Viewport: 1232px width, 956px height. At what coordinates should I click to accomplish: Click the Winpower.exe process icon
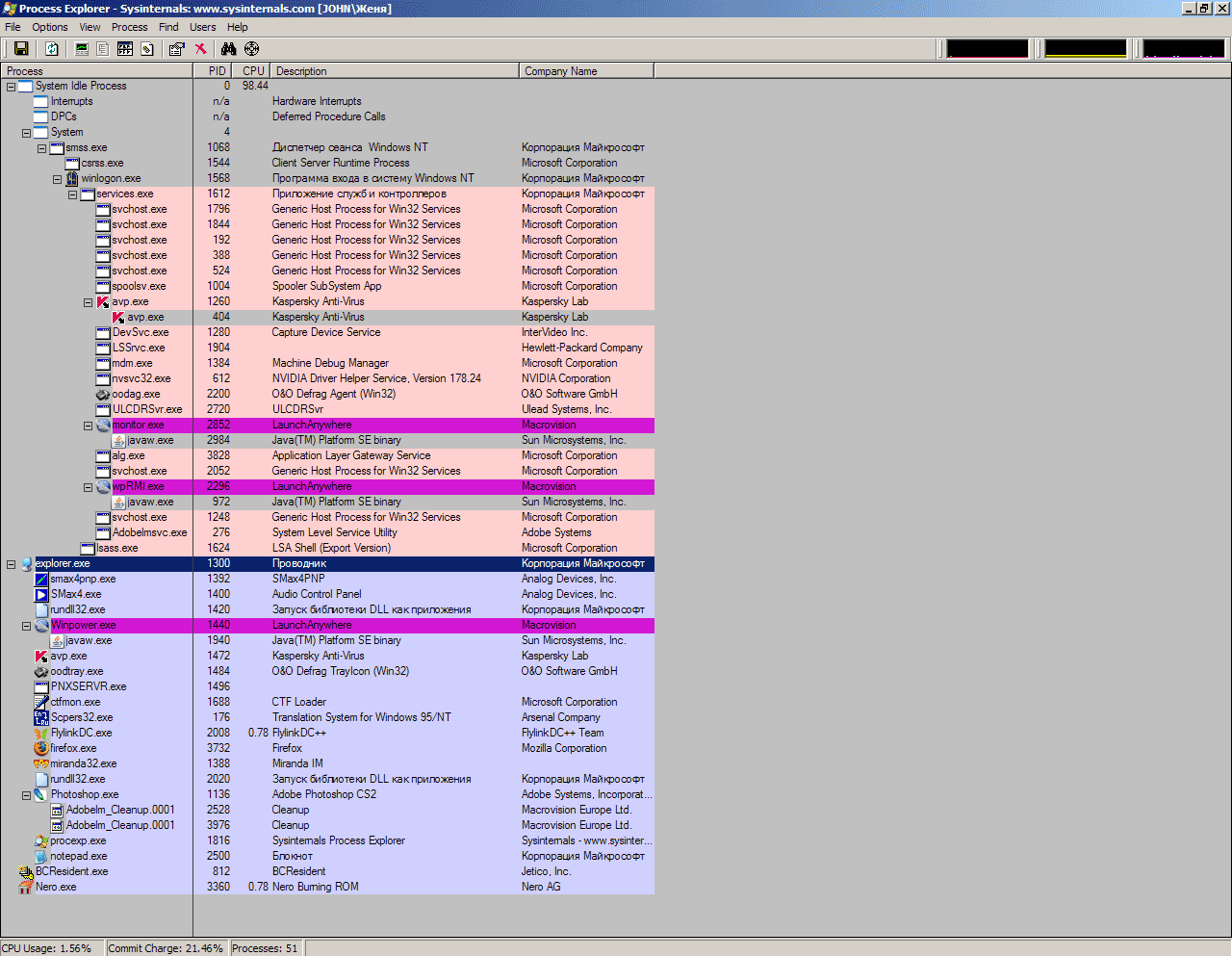click(x=41, y=625)
